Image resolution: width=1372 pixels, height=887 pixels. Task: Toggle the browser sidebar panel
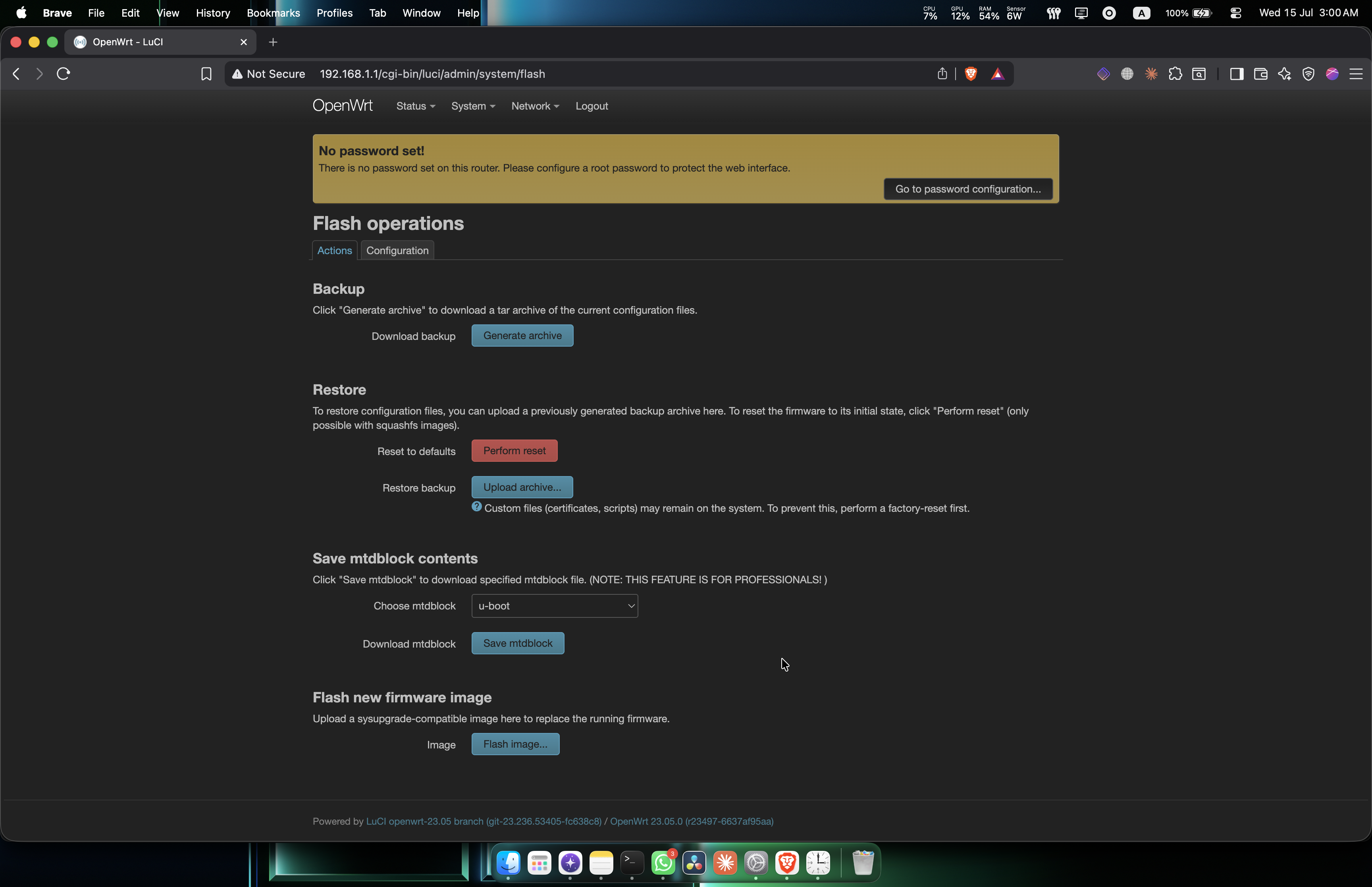pyautogui.click(x=1237, y=74)
